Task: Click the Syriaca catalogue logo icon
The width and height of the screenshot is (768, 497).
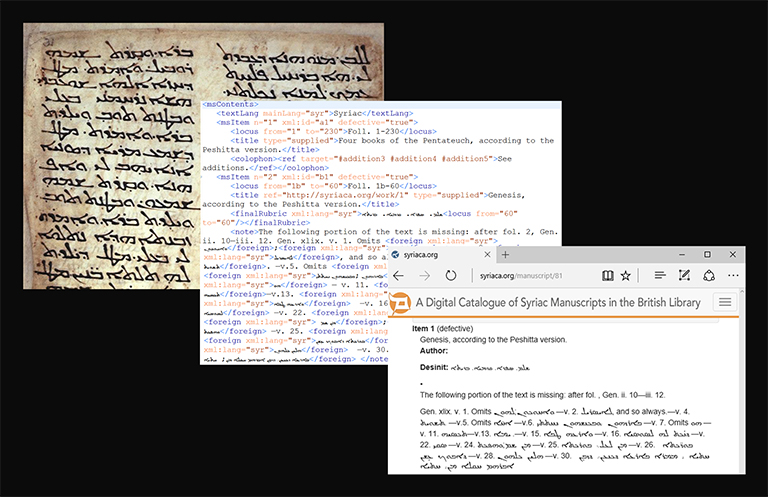Action: click(x=400, y=303)
